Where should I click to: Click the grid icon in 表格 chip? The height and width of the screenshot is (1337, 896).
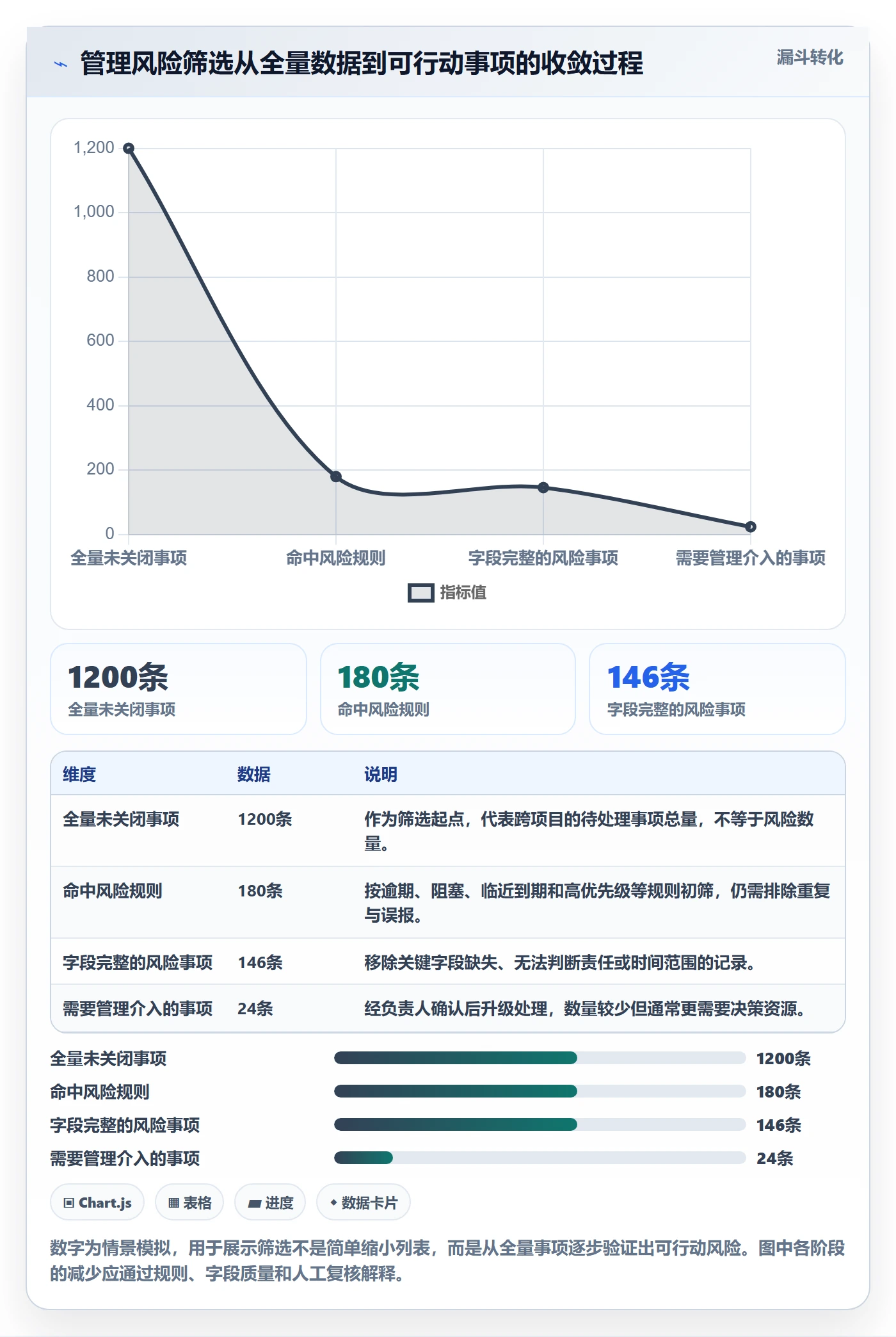point(173,1203)
